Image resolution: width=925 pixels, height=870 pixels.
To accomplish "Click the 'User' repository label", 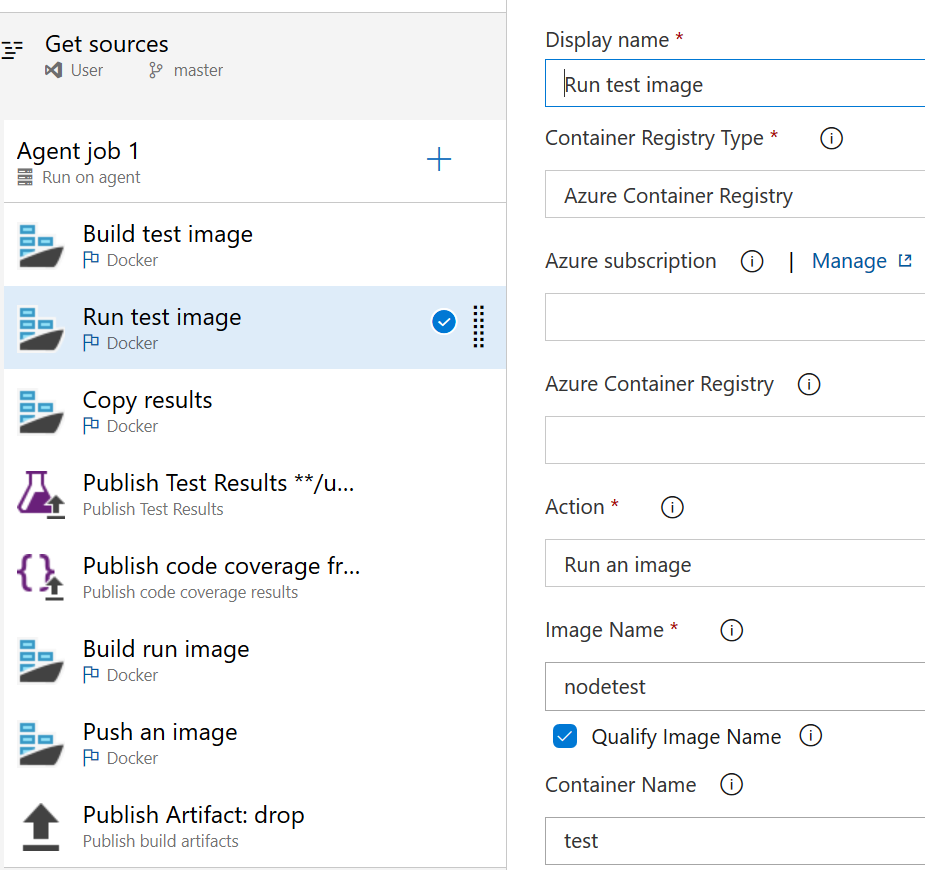I will (87, 70).
